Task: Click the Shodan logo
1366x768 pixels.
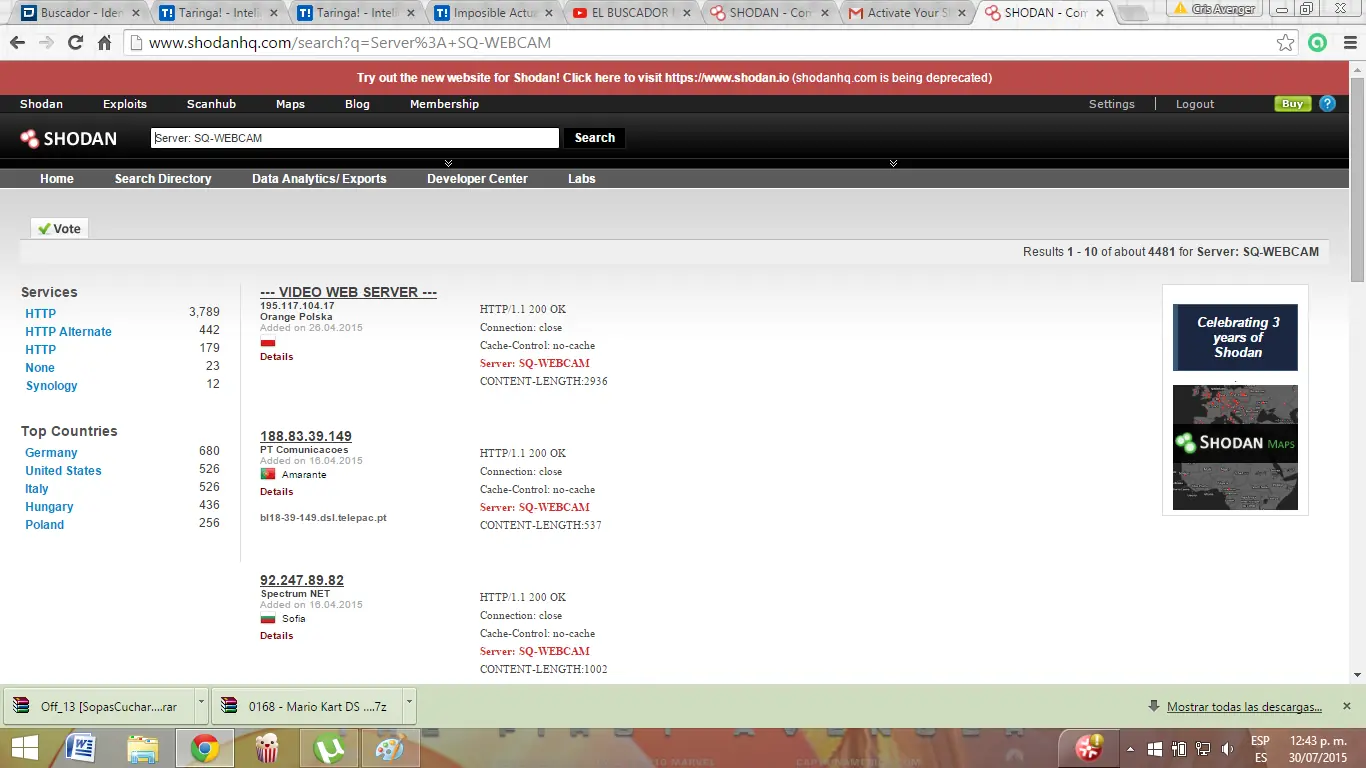Action: 69,139
